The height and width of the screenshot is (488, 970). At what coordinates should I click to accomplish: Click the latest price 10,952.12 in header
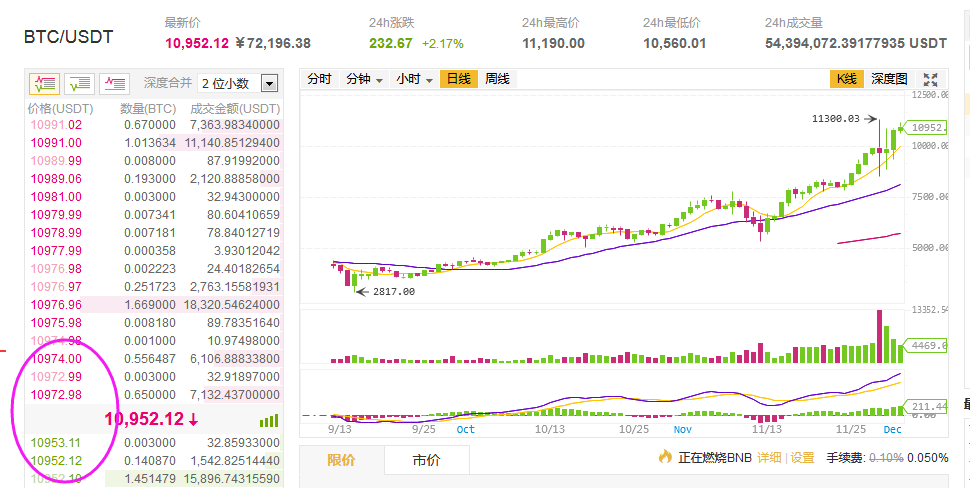tap(197, 43)
